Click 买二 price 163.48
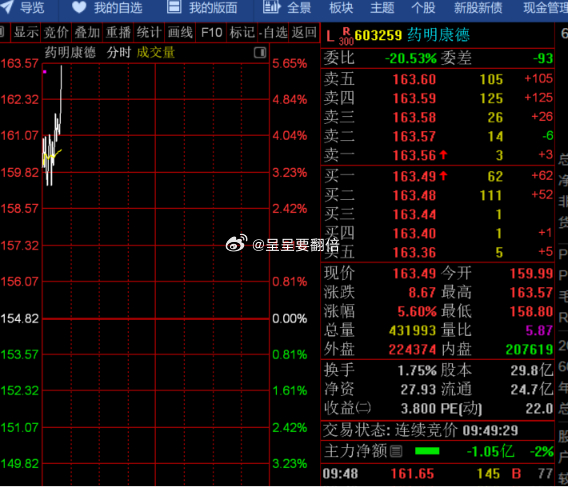568x487 pixels. (414, 196)
